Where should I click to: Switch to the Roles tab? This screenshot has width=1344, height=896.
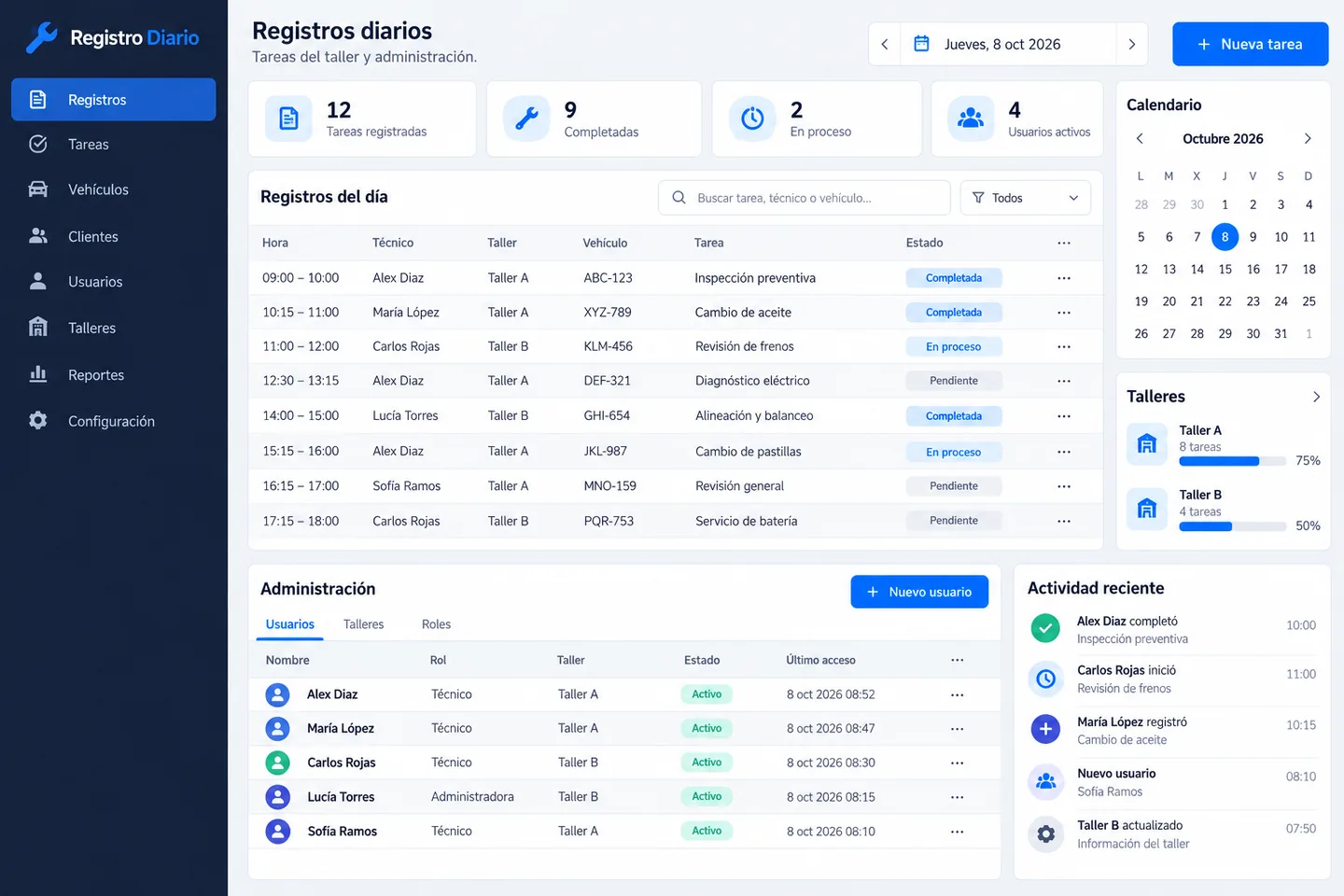436,624
